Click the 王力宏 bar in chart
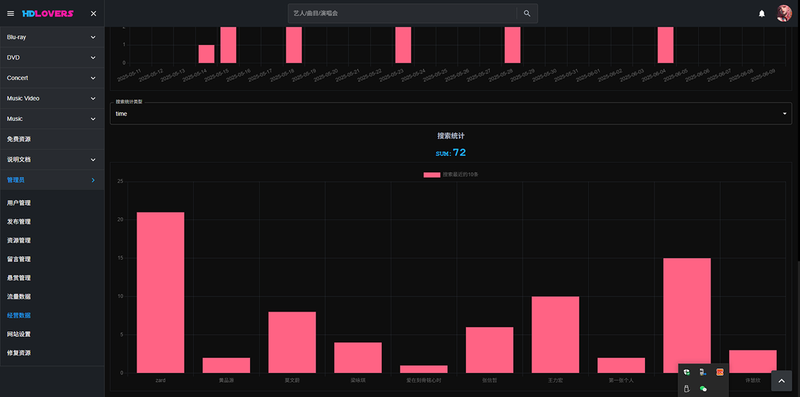The height and width of the screenshot is (397, 800). [x=555, y=335]
